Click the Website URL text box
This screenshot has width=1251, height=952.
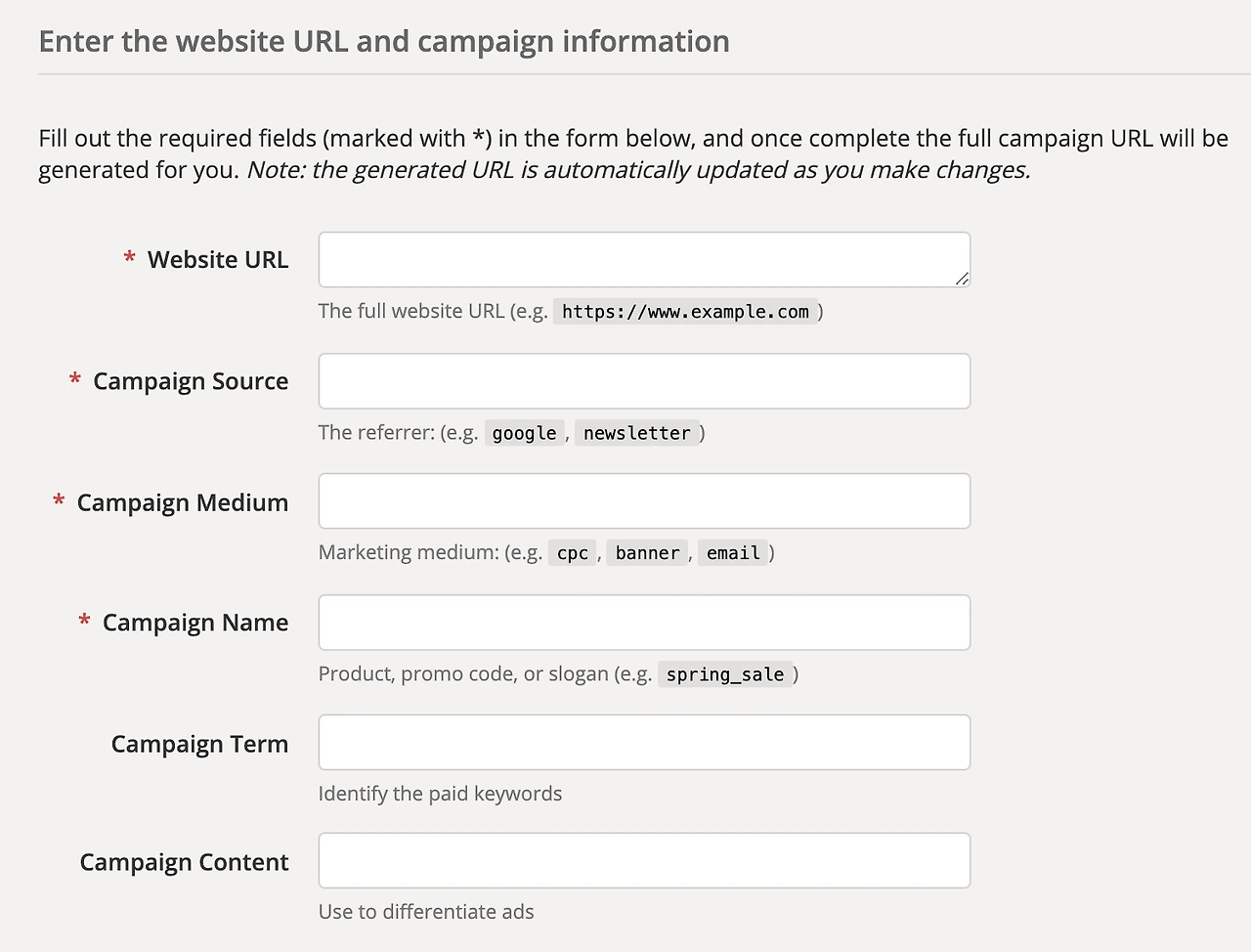(x=644, y=260)
